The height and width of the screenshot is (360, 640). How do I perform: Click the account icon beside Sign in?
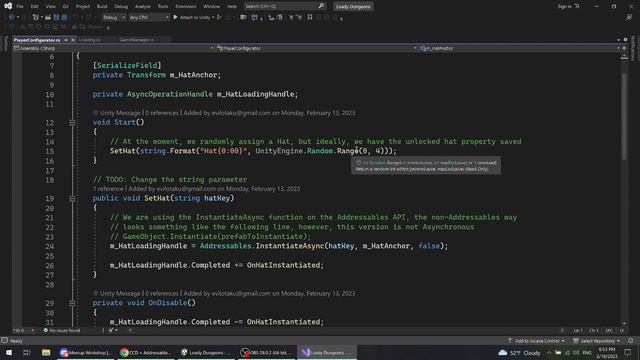[577, 6]
